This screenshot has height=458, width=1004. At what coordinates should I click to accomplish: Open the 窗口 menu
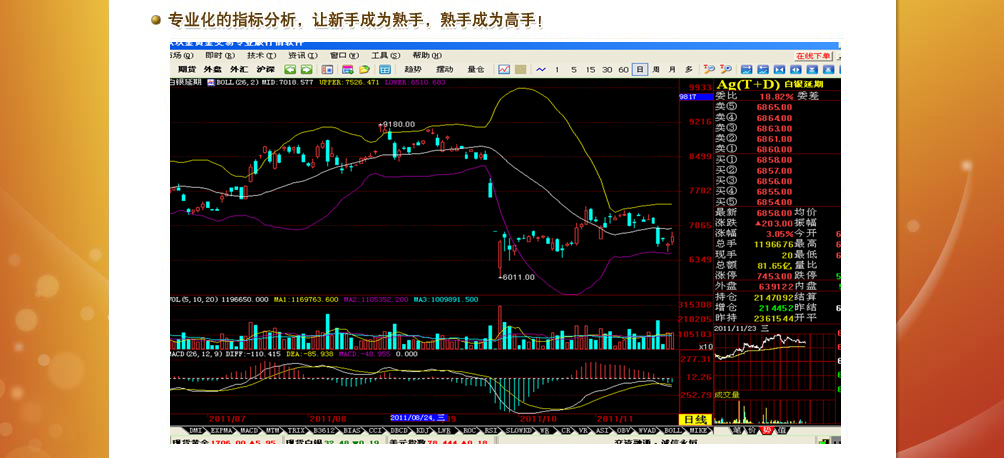pyautogui.click(x=344, y=55)
